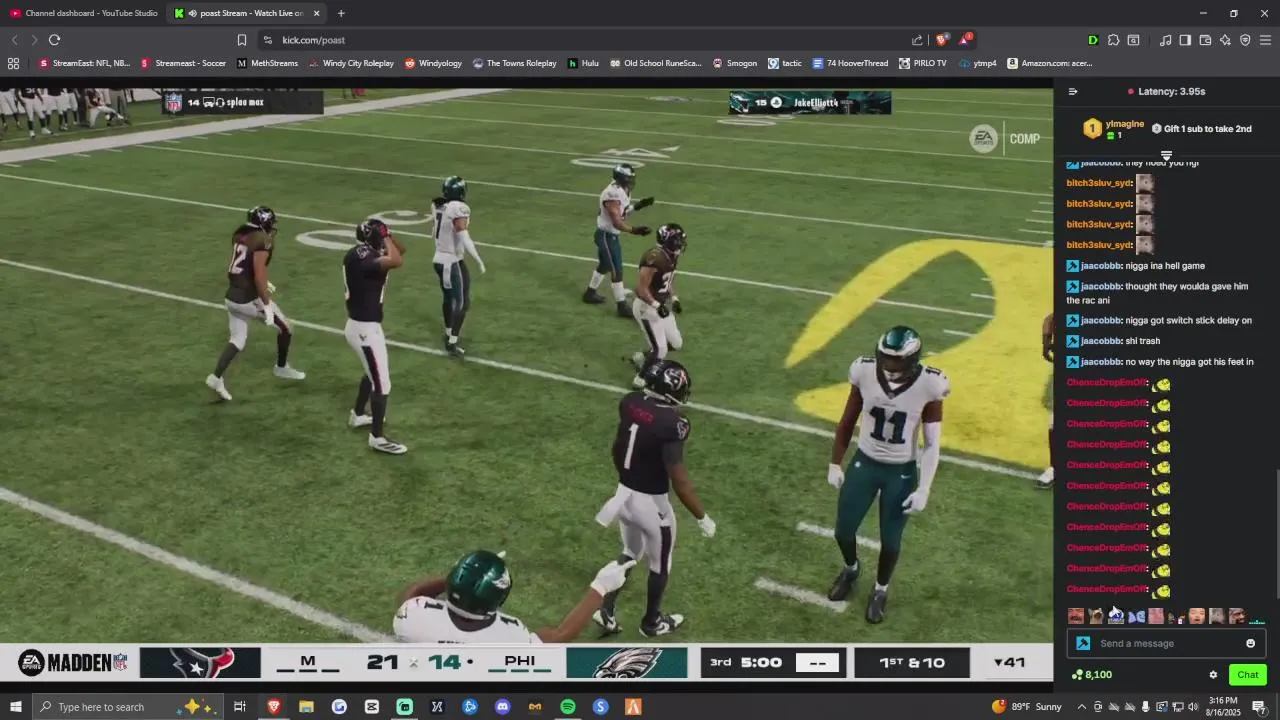Image resolution: width=1280 pixels, height=720 pixels.
Task: Click the Windows taskbar search box
Action: (x=127, y=707)
